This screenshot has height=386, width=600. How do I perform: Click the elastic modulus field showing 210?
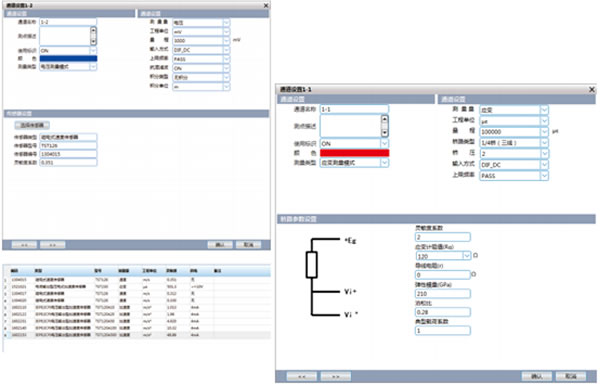443,293
